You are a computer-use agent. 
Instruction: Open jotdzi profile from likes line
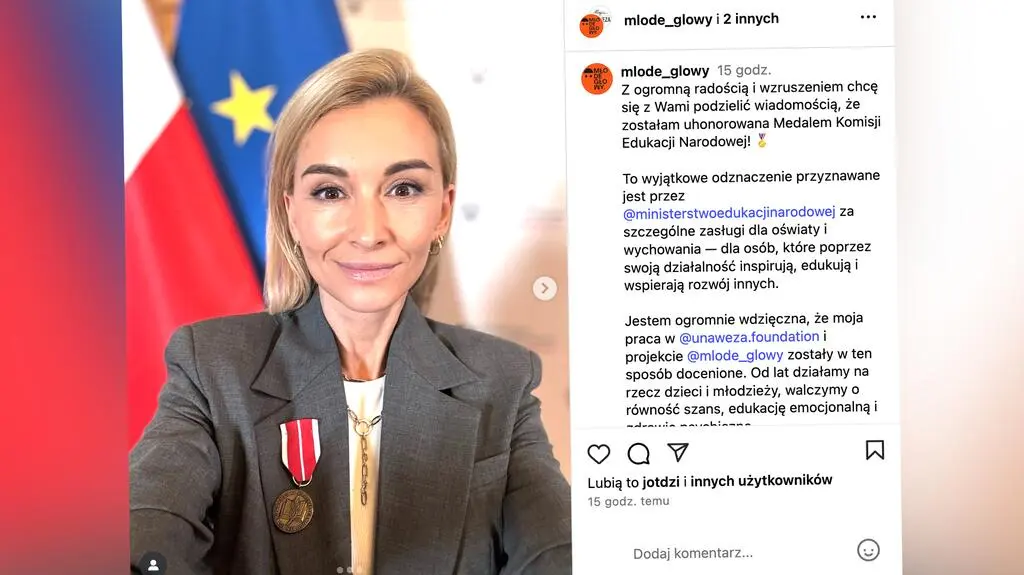click(661, 482)
